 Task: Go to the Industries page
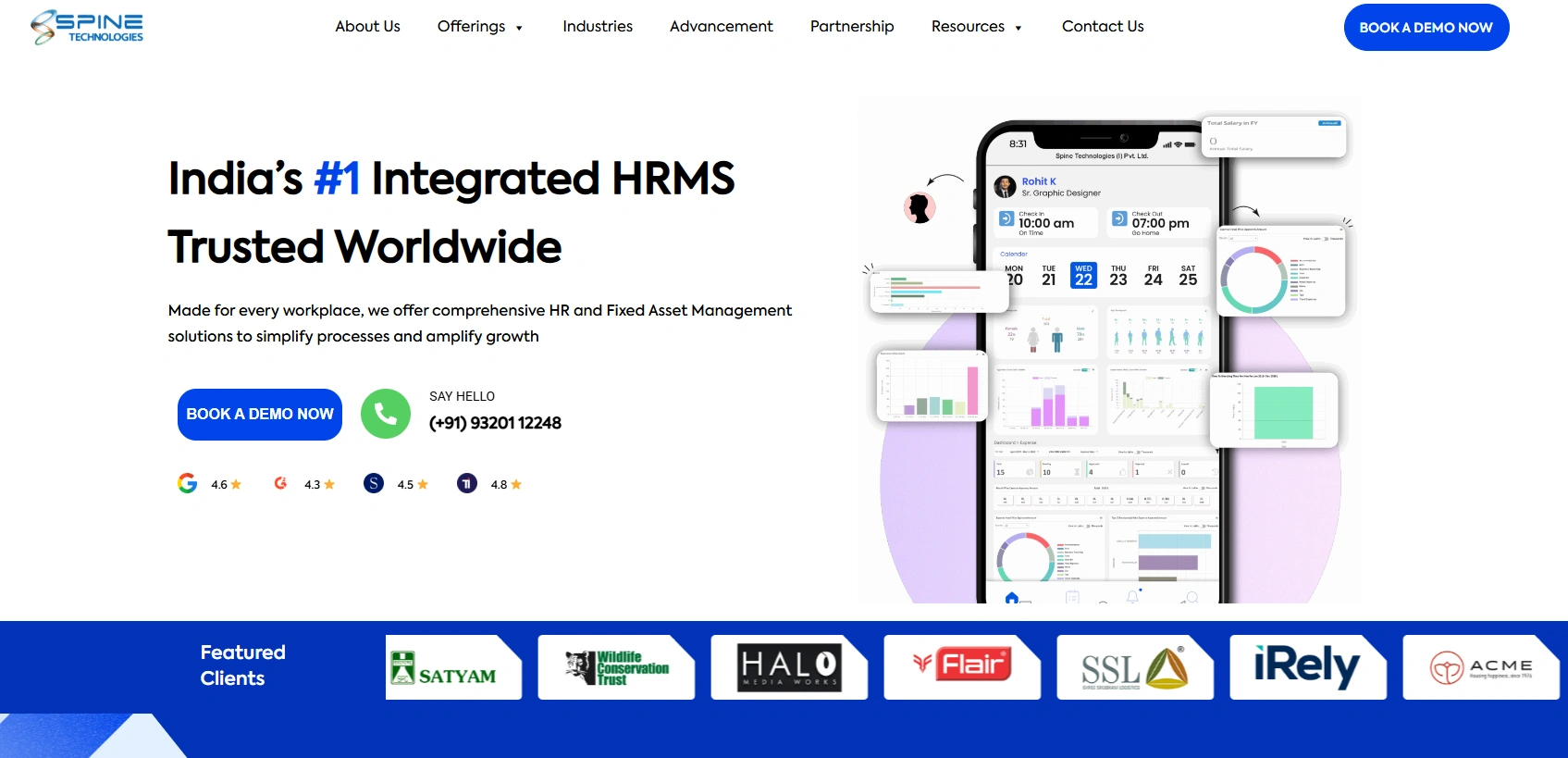(598, 27)
